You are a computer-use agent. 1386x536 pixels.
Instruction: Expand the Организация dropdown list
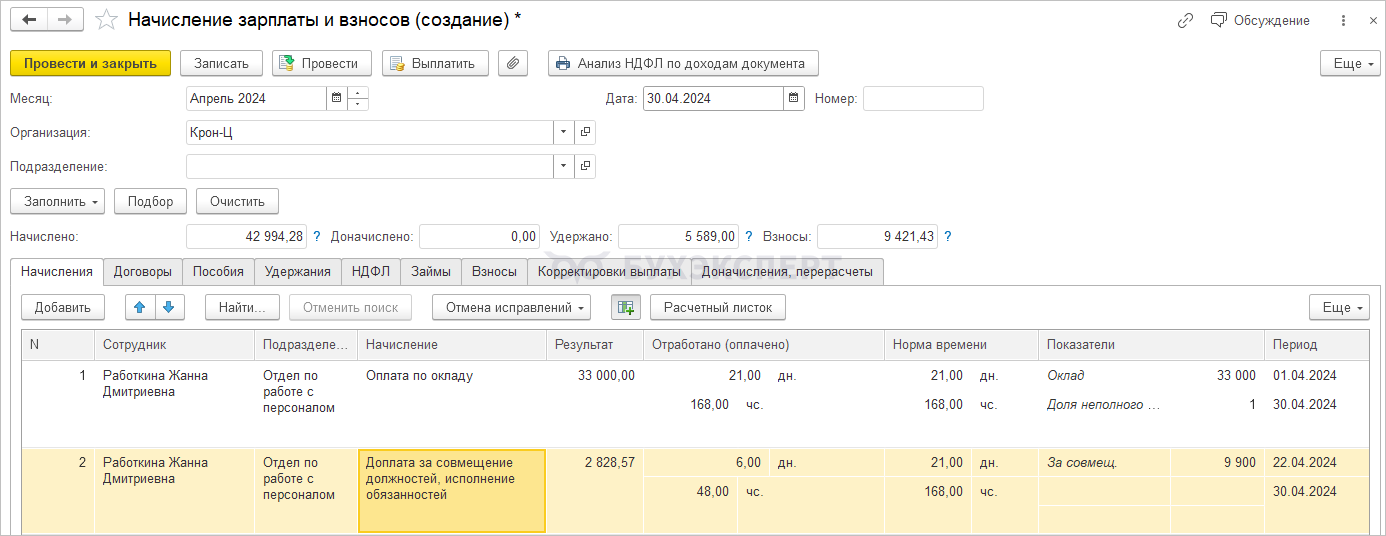[563, 132]
